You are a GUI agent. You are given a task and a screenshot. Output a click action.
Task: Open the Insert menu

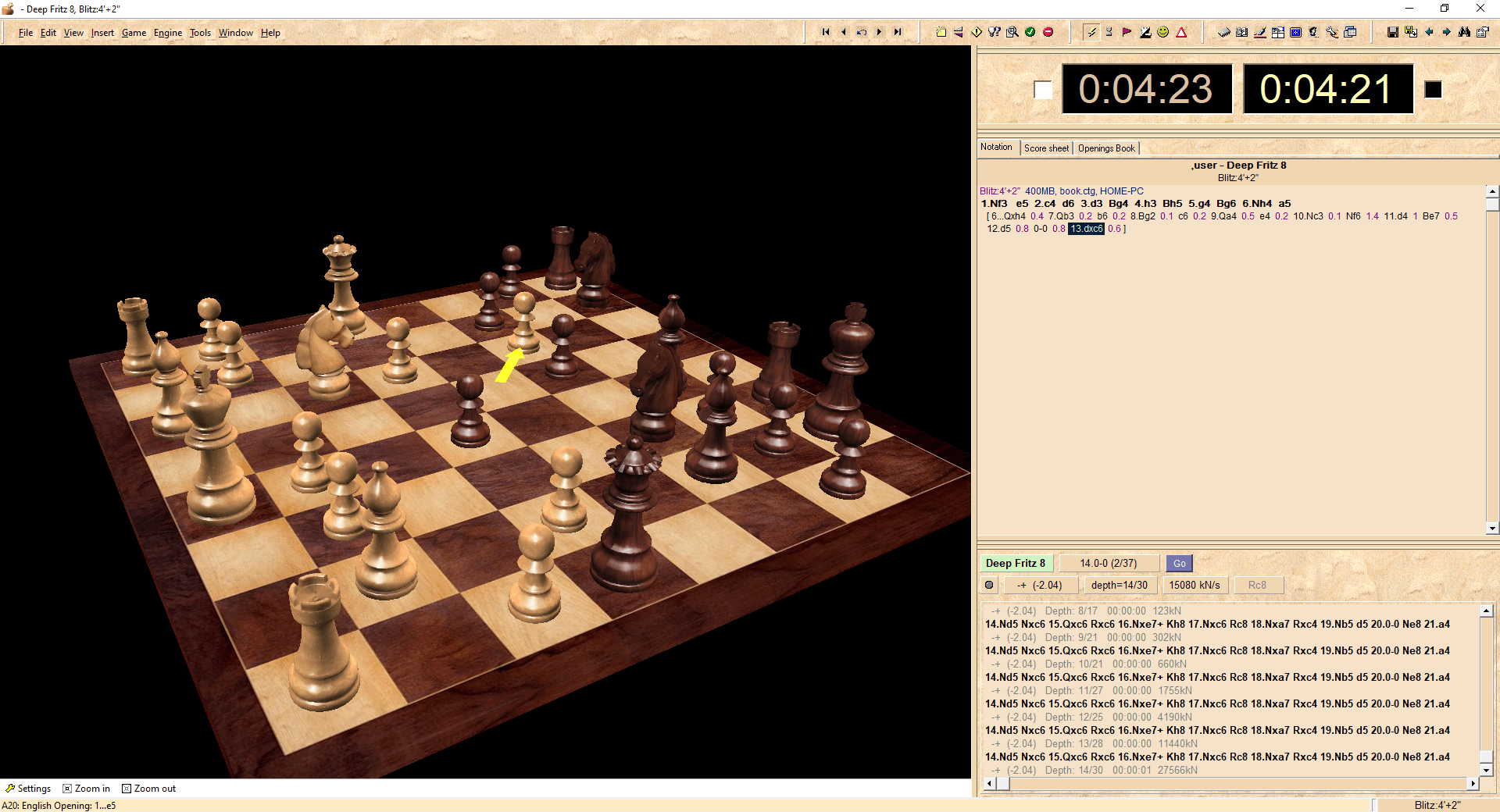tap(102, 33)
